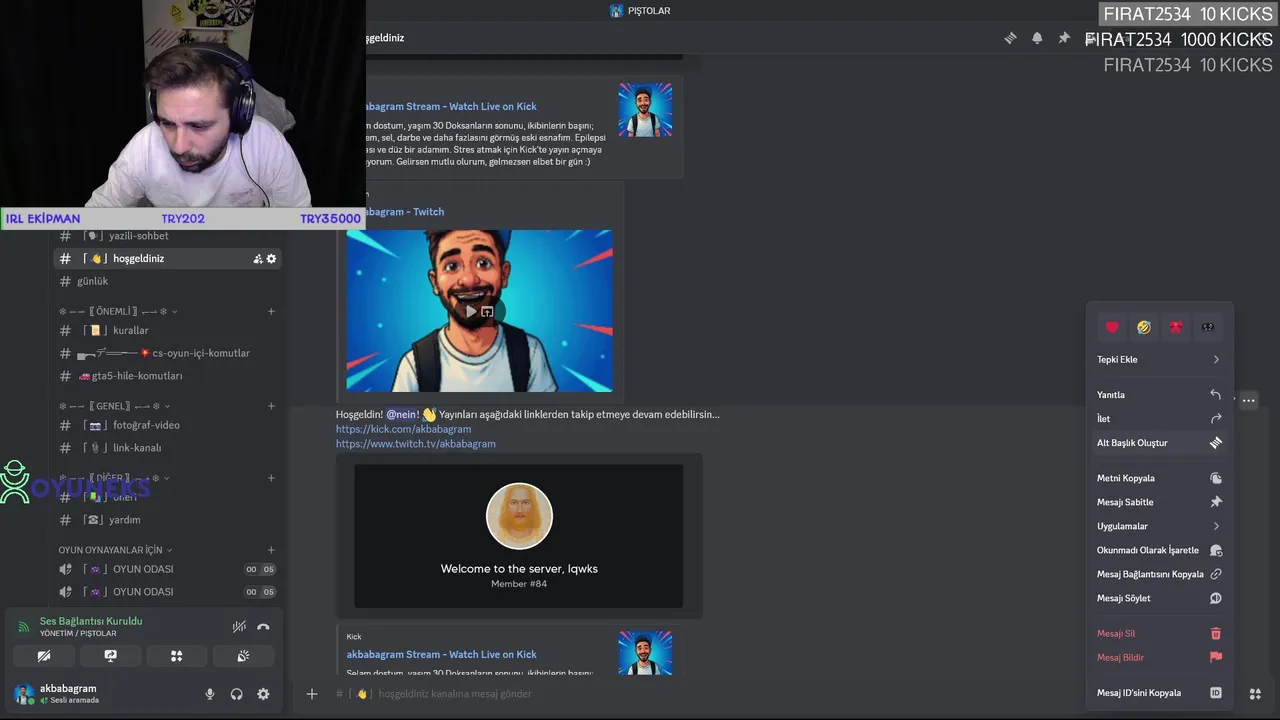Disconnect from voice call

click(x=263, y=627)
